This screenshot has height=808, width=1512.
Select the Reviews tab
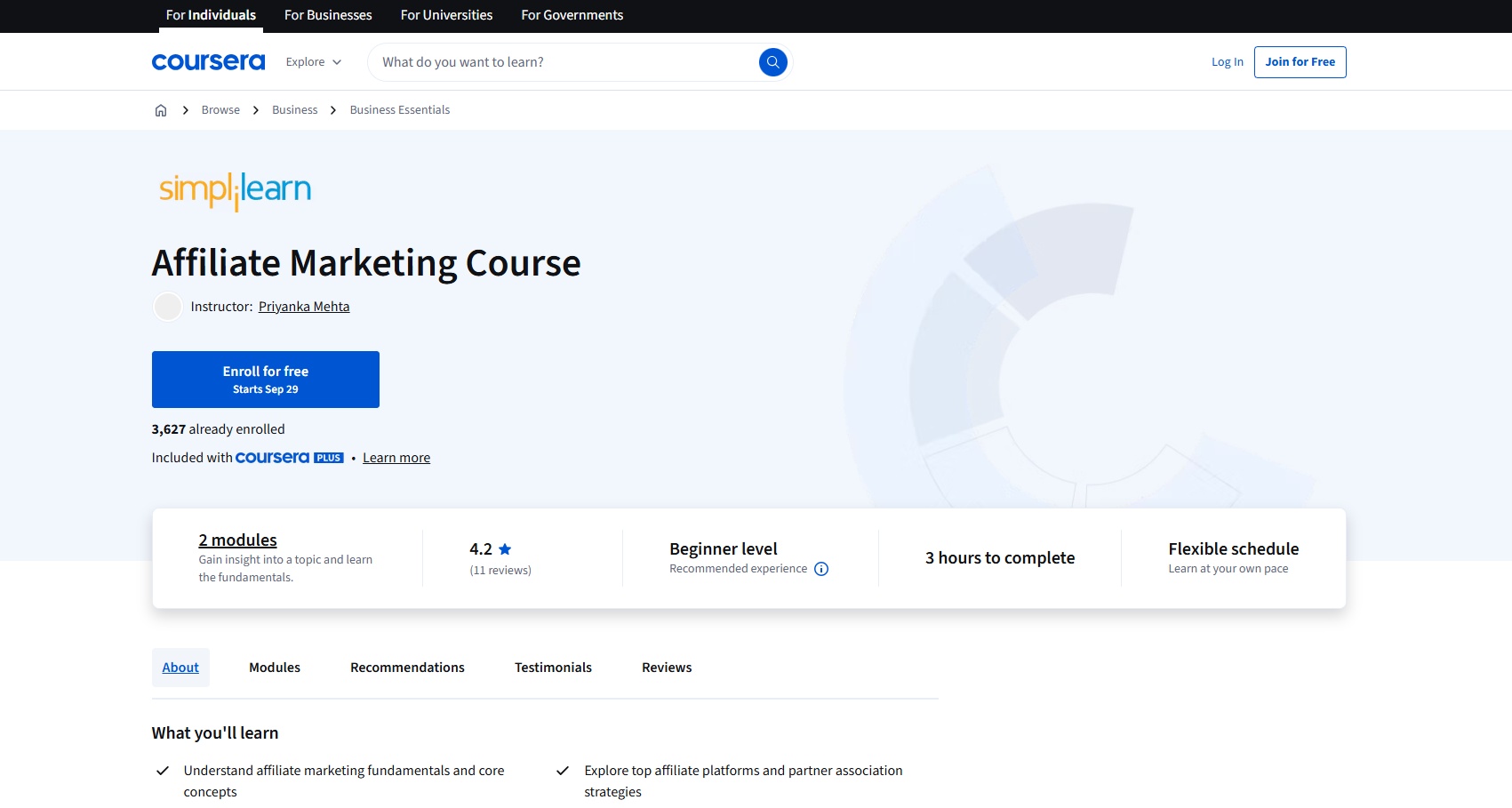click(x=667, y=668)
